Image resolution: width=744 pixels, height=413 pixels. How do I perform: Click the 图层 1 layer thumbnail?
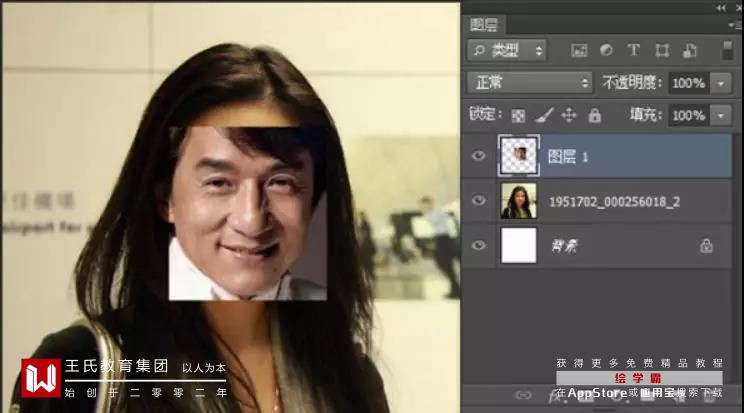click(x=519, y=156)
